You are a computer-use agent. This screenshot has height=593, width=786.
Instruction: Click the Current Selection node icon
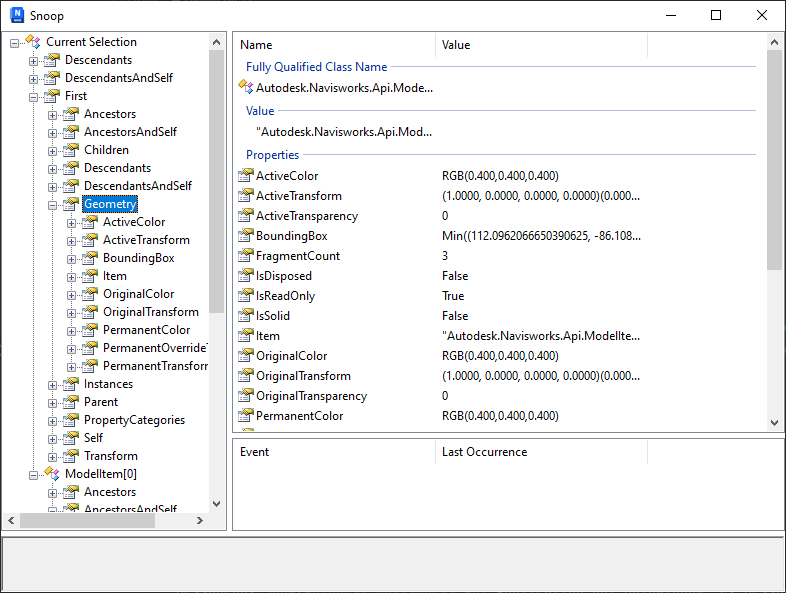click(33, 42)
